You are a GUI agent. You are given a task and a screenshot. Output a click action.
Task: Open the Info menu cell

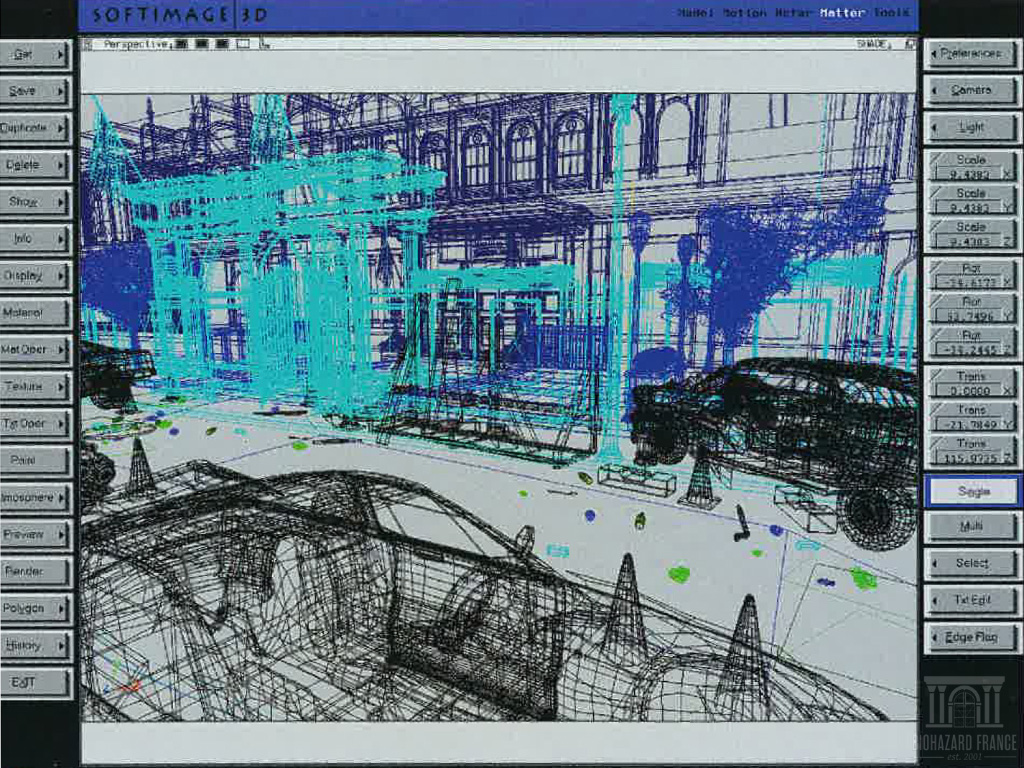point(35,239)
